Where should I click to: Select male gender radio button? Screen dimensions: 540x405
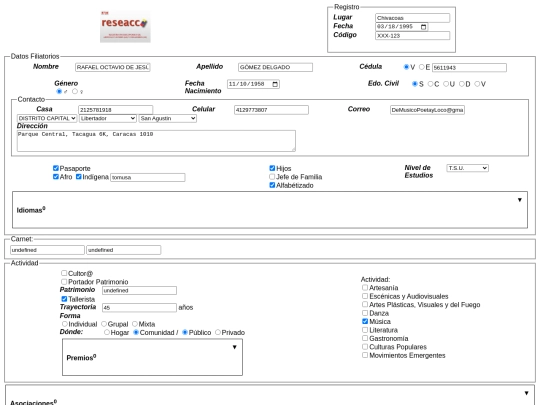59,91
